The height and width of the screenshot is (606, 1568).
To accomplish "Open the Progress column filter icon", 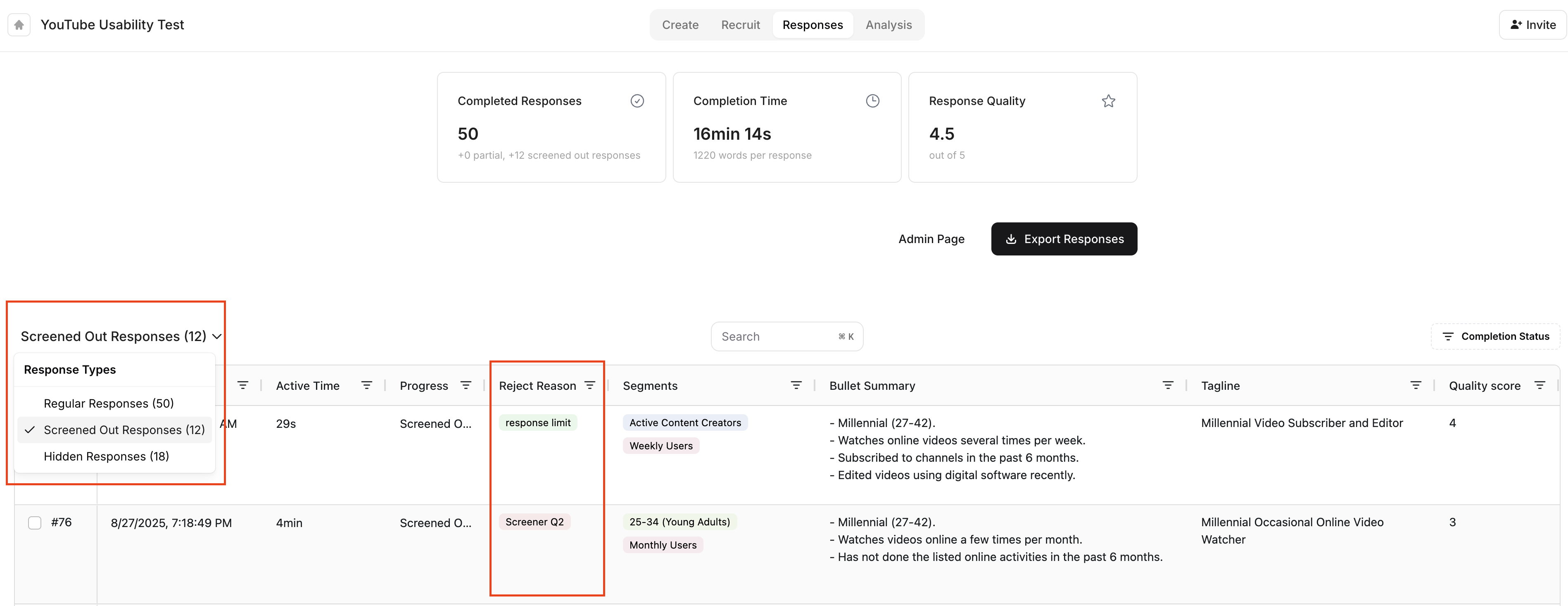I will [466, 386].
